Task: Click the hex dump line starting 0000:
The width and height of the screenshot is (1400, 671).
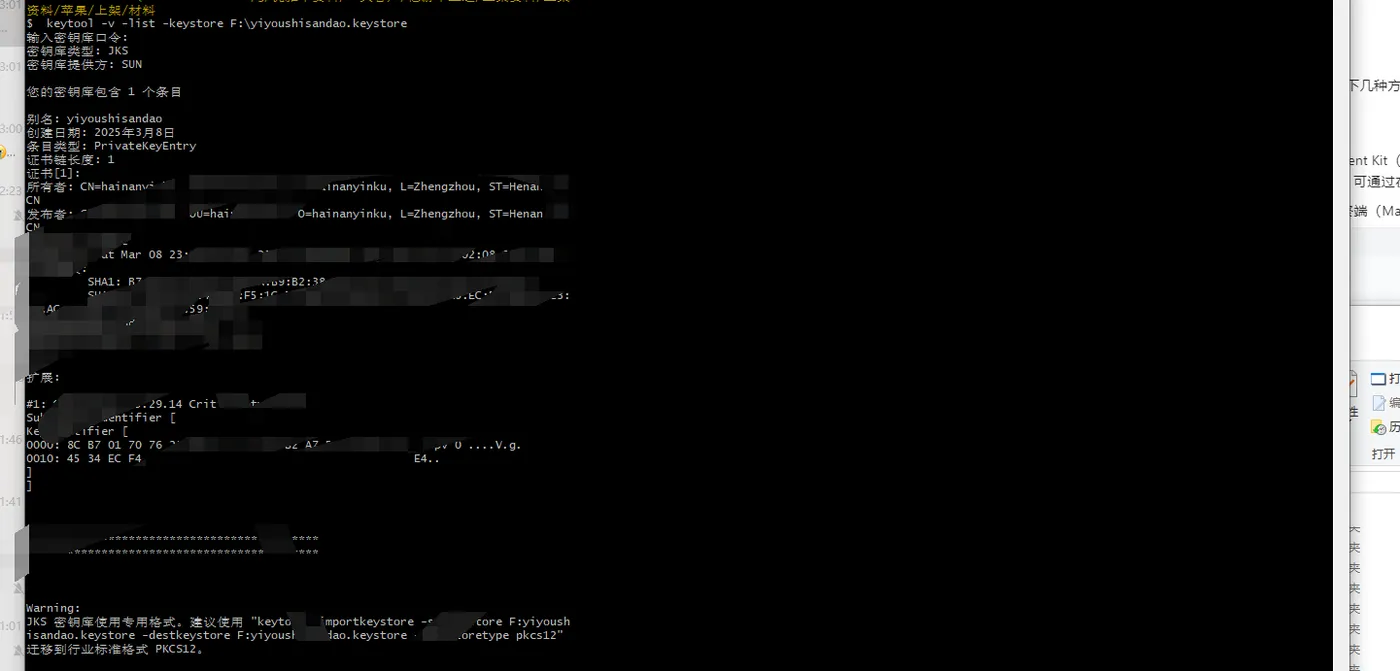Action: tap(274, 445)
